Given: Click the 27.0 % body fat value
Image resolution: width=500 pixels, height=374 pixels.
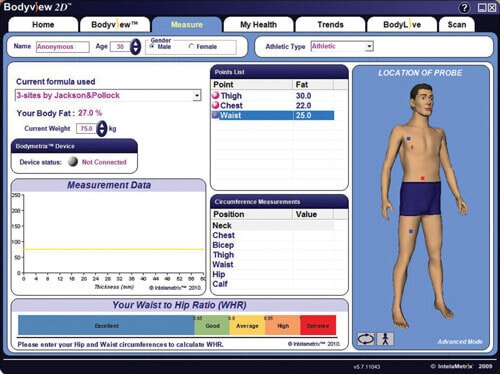Looking at the screenshot, I should click(x=90, y=113).
